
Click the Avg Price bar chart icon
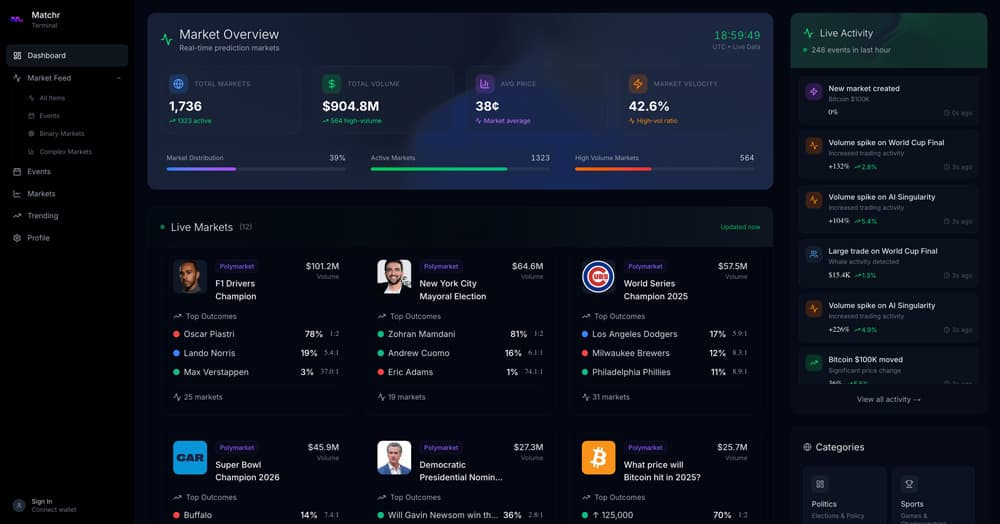(x=484, y=84)
